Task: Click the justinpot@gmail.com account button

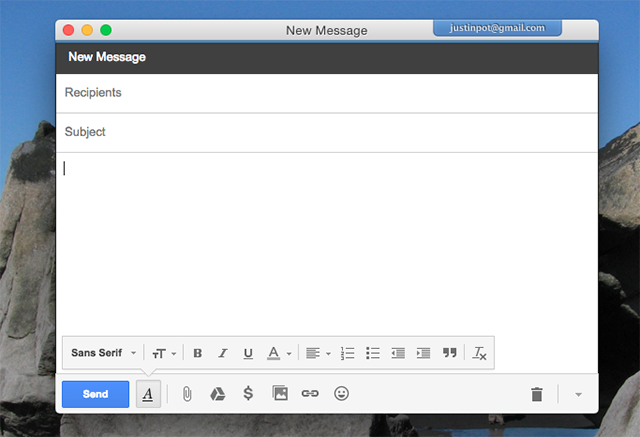Action: pos(497,28)
